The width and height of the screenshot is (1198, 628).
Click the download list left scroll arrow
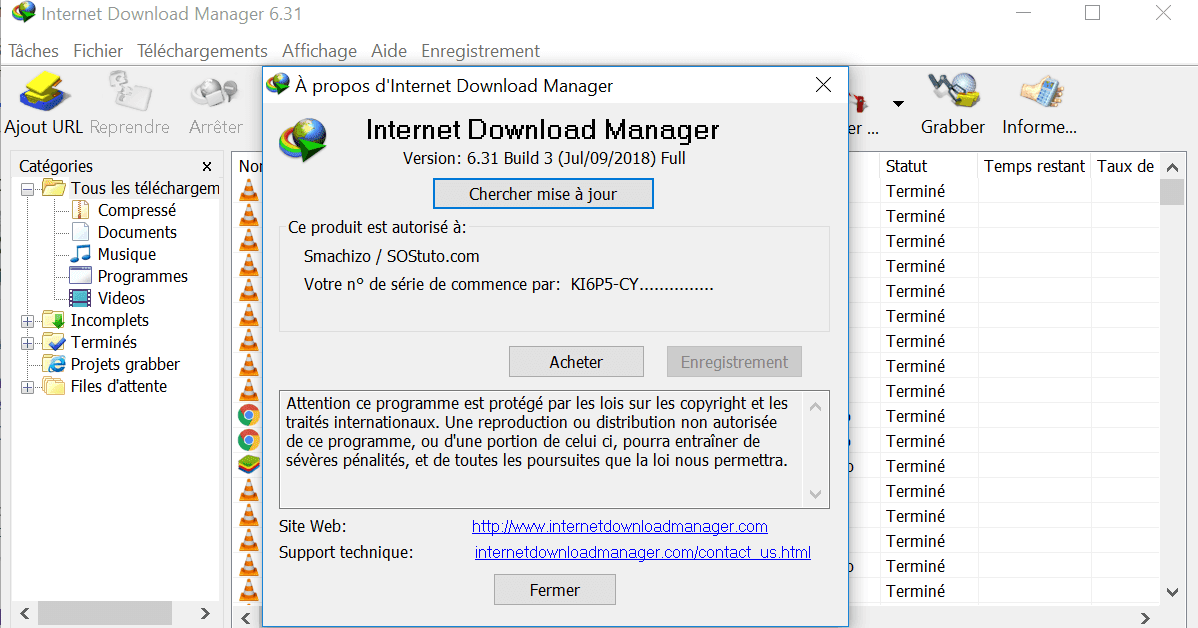pyautogui.click(x=246, y=617)
